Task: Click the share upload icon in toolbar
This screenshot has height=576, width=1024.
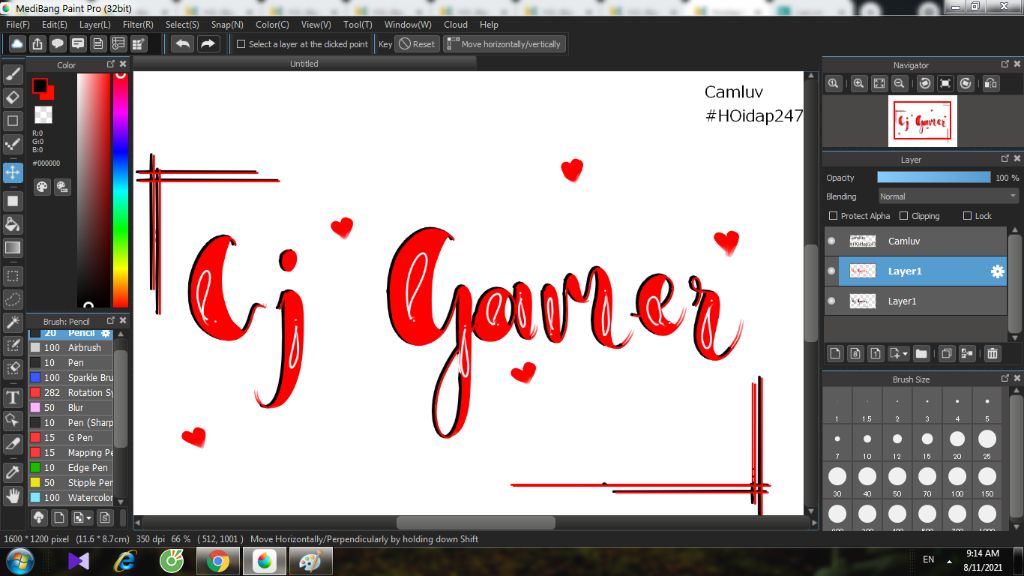Action: [37, 44]
